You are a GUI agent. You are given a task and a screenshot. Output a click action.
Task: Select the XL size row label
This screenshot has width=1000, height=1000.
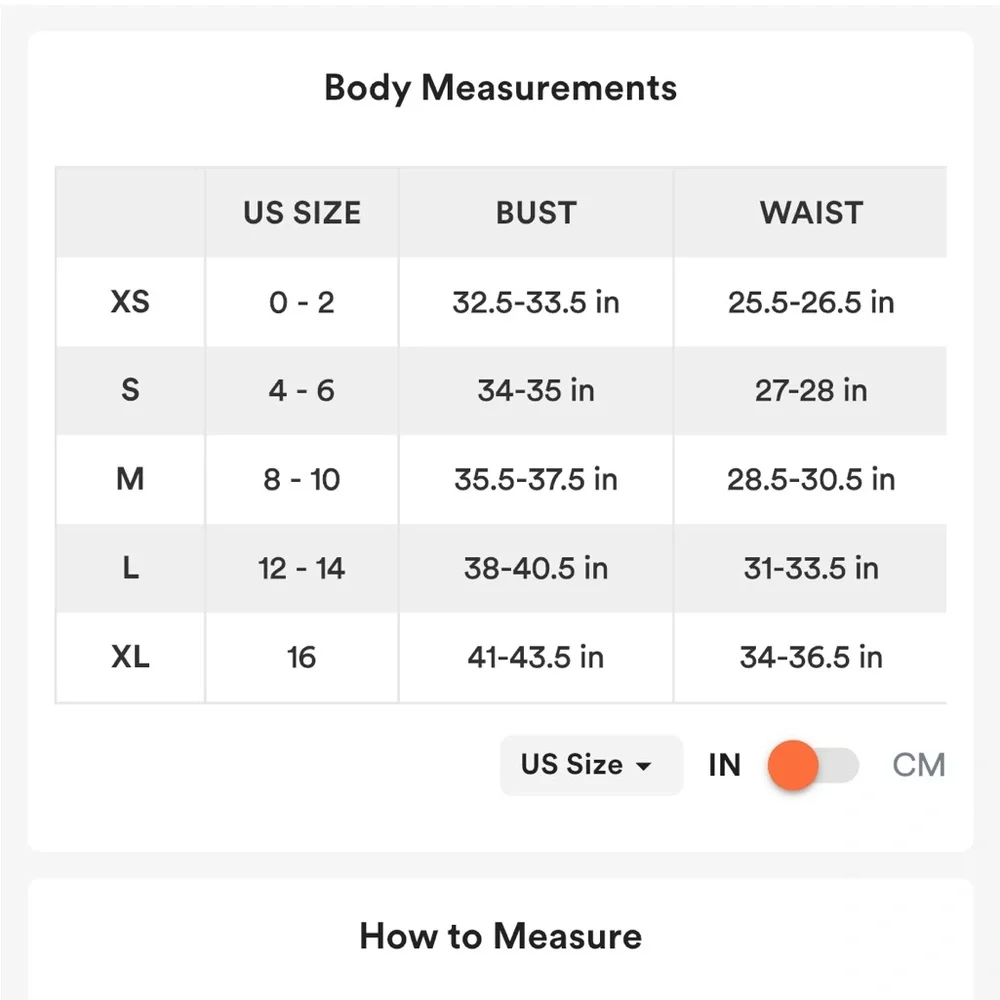click(130, 657)
